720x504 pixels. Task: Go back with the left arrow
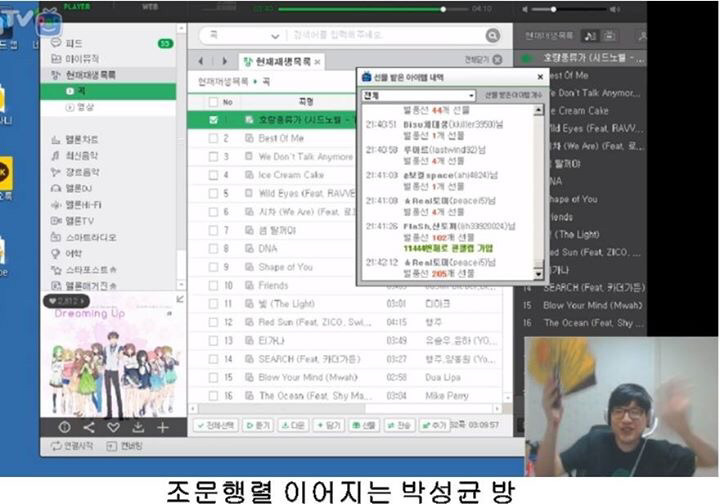pyautogui.click(x=201, y=61)
